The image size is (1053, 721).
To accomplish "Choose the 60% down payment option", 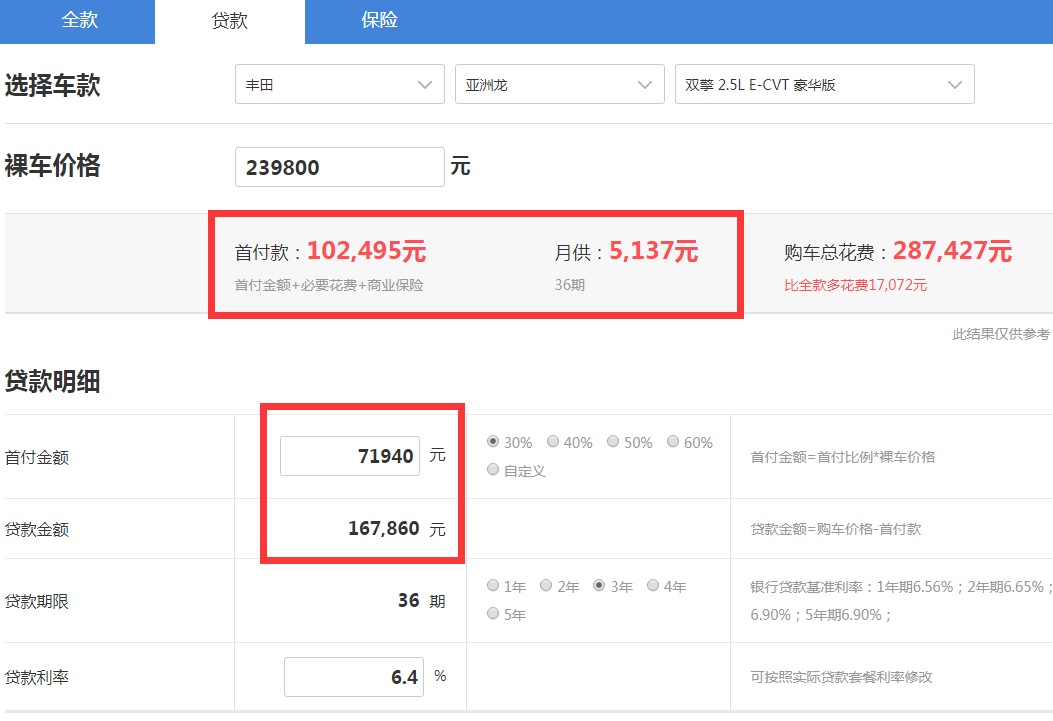I will coord(673,442).
